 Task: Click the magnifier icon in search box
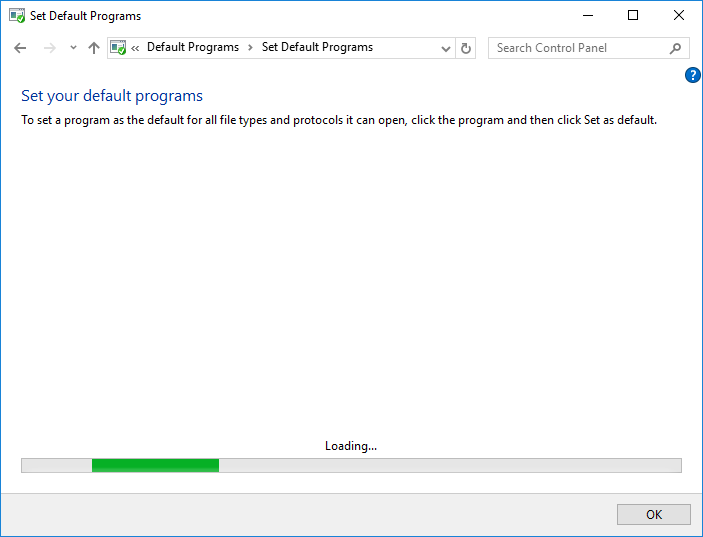(x=676, y=48)
